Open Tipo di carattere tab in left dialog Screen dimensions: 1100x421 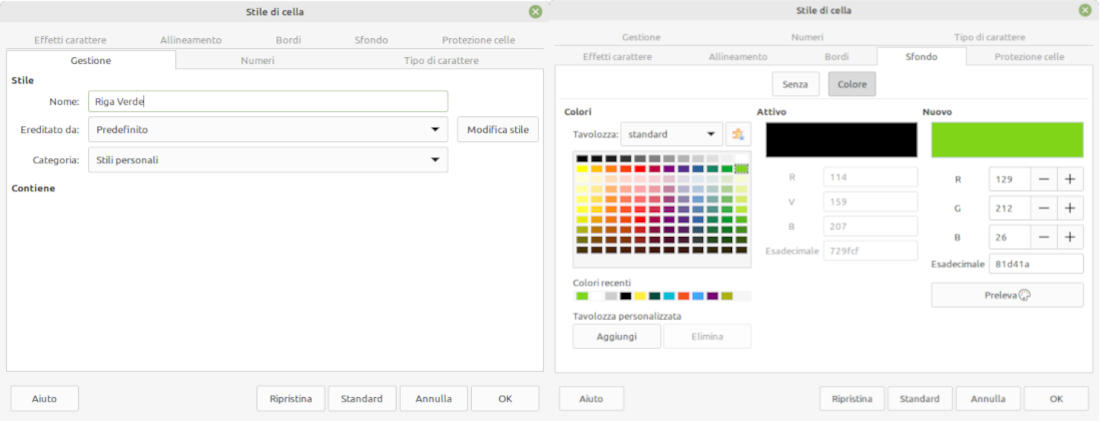pos(441,60)
